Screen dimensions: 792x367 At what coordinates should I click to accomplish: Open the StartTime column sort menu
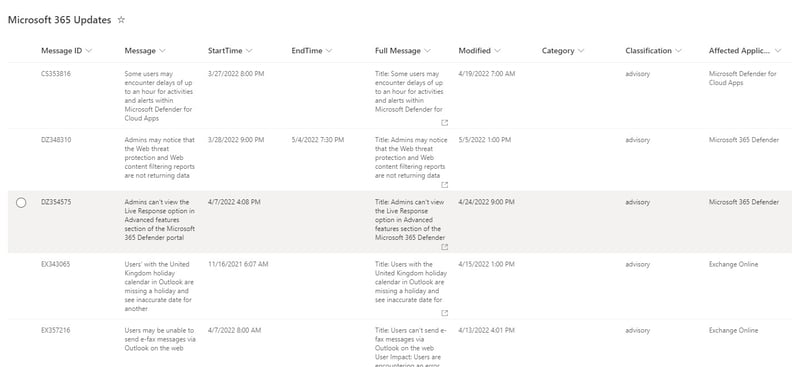coord(249,51)
